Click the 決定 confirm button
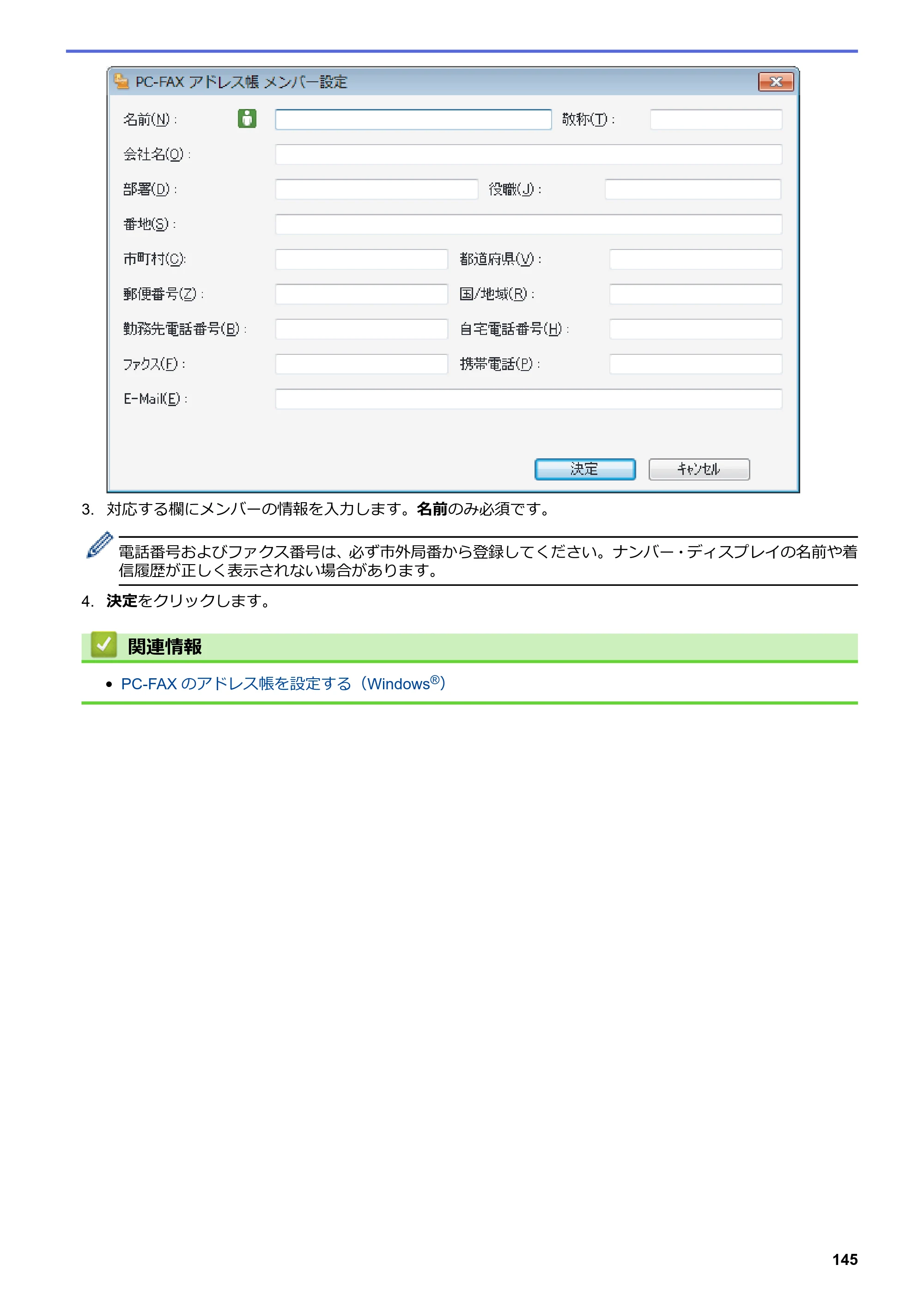The height and width of the screenshot is (1307, 924). click(x=585, y=469)
